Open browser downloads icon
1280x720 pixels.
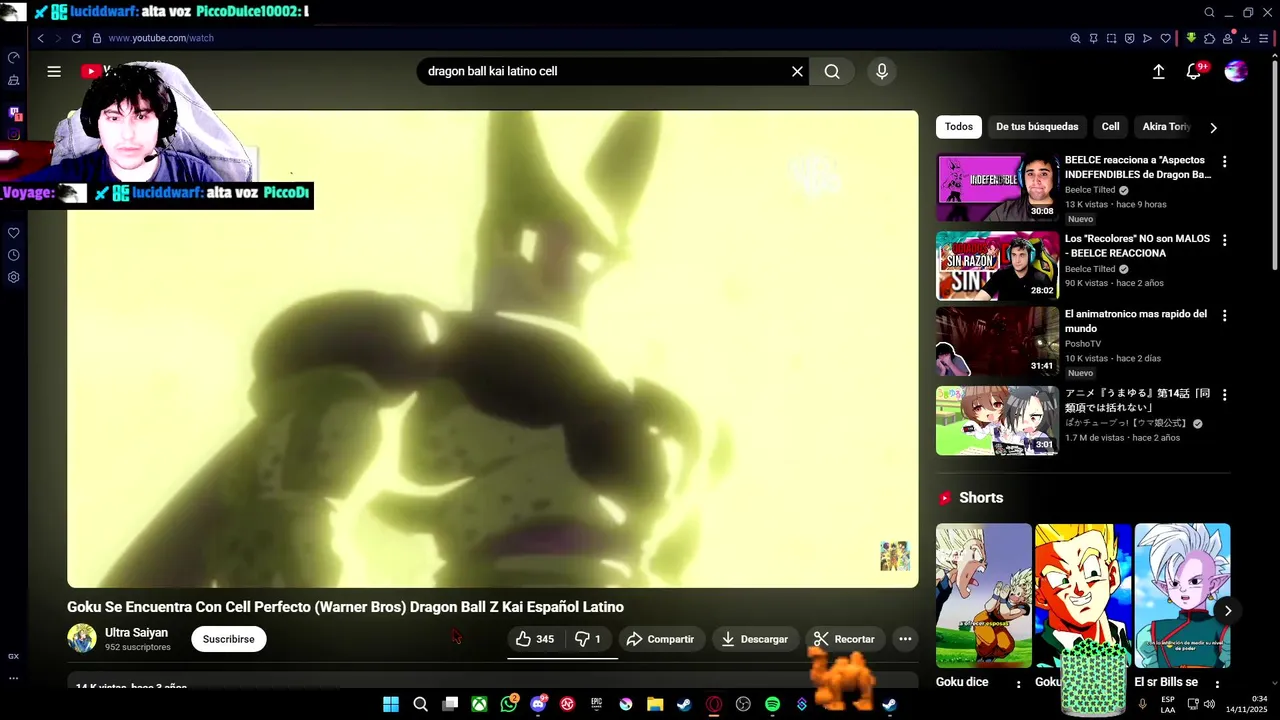1245,38
